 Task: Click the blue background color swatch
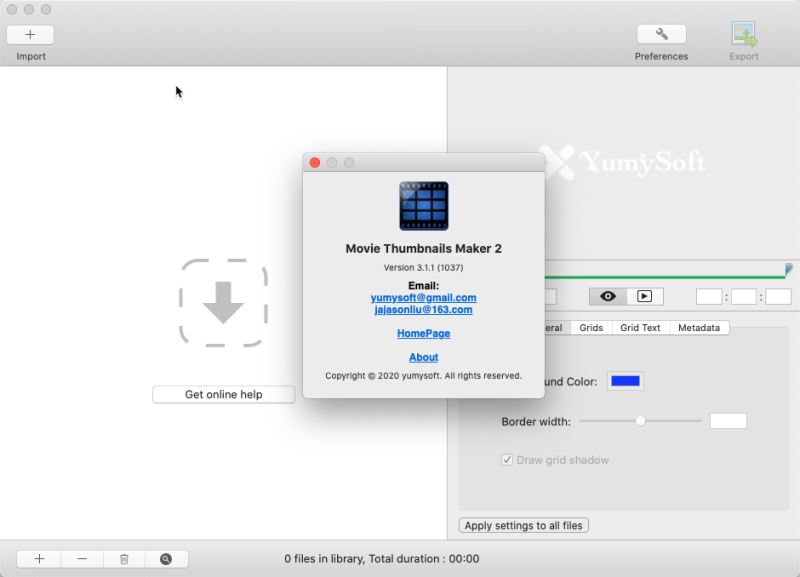tap(626, 381)
